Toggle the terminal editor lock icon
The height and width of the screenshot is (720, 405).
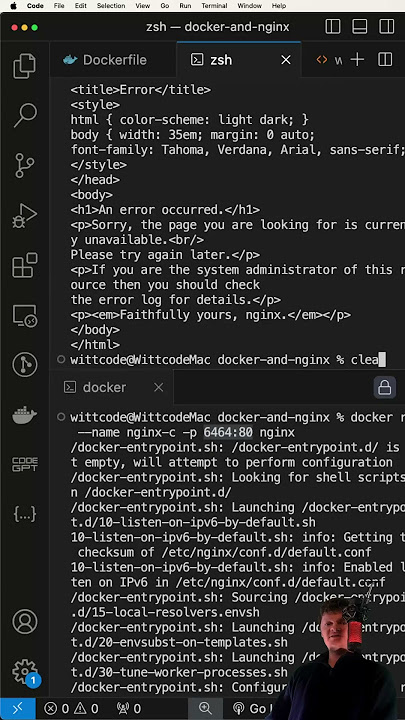pos(384,388)
